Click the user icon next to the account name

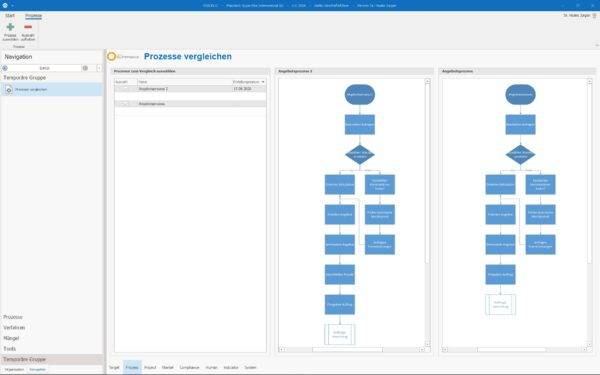point(594,16)
